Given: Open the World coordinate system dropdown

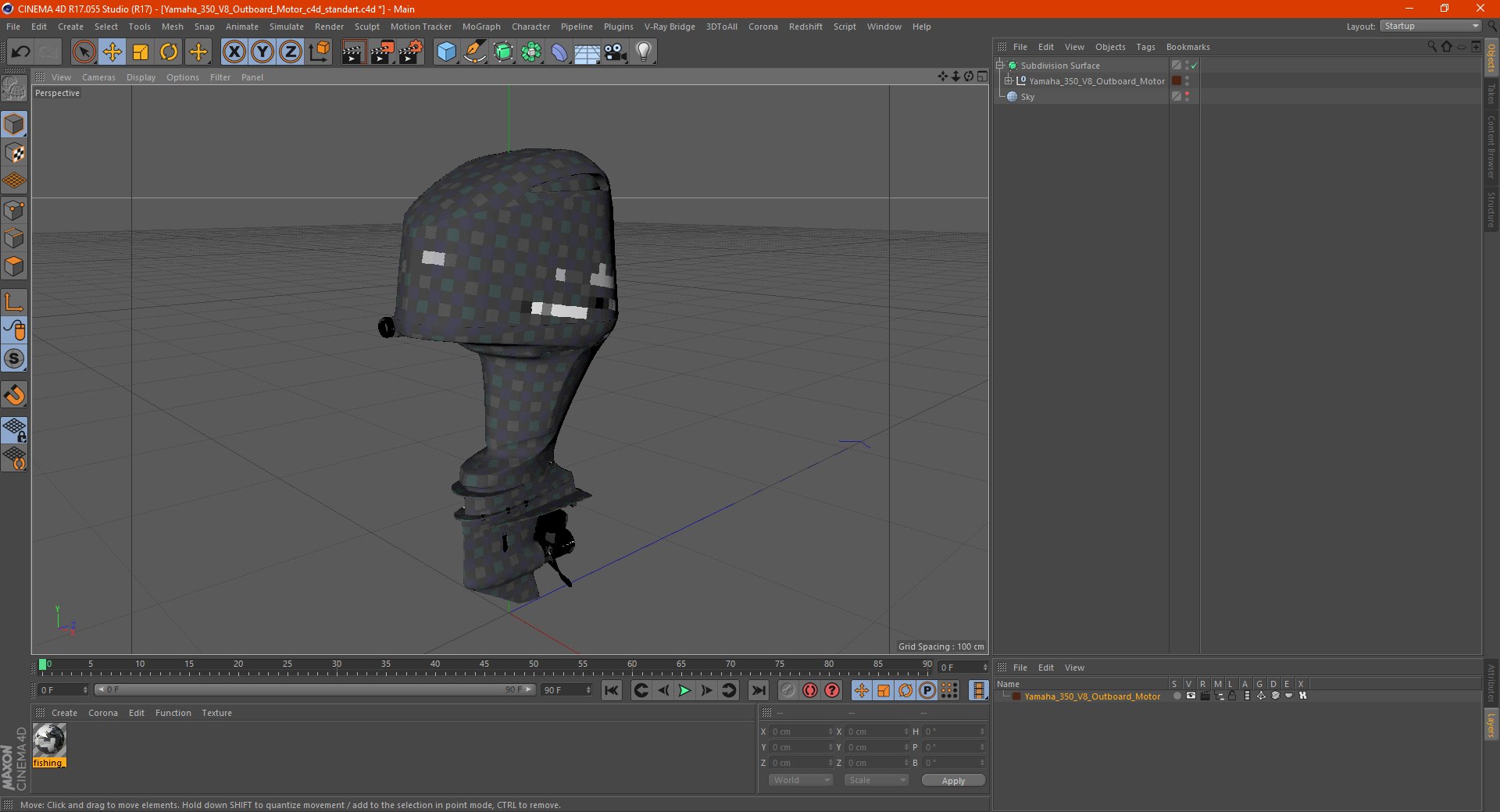Looking at the screenshot, I should click(801, 780).
